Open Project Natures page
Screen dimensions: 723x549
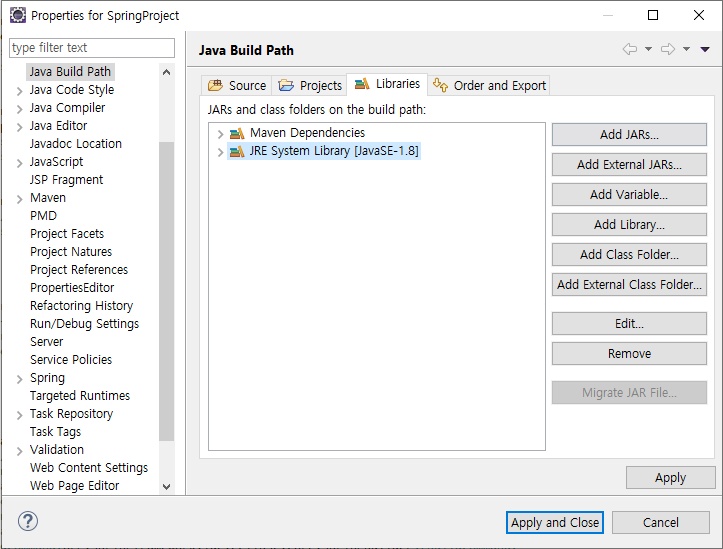pyautogui.click(x=71, y=251)
